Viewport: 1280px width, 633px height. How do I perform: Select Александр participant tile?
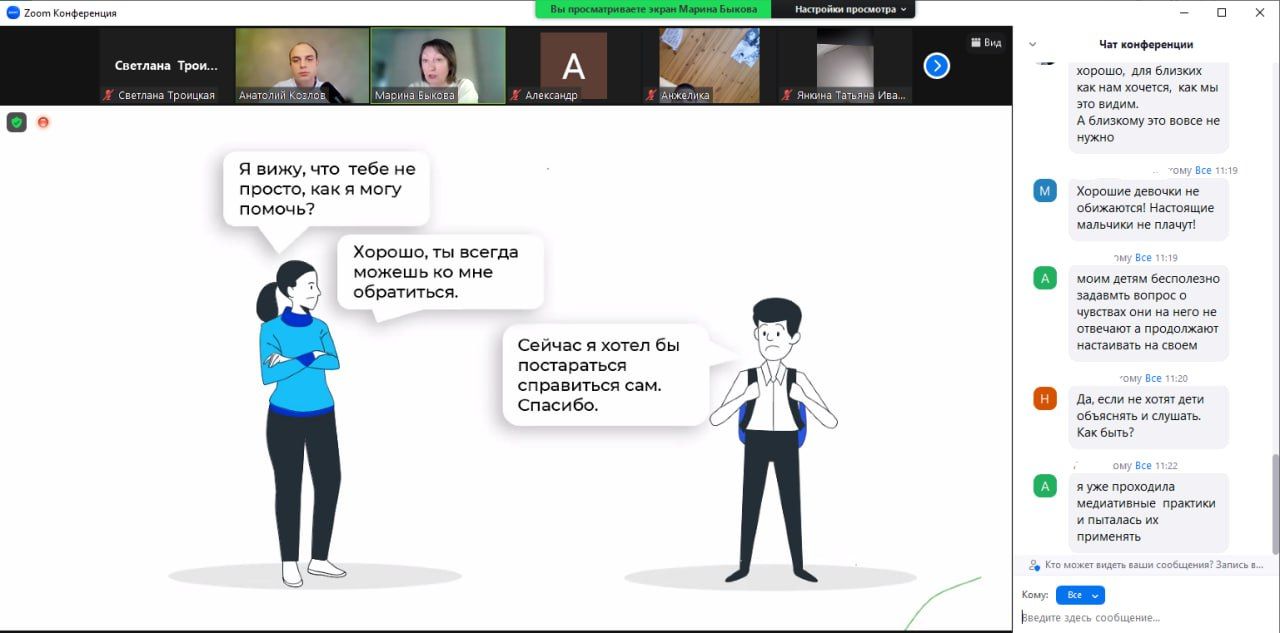[x=573, y=65]
